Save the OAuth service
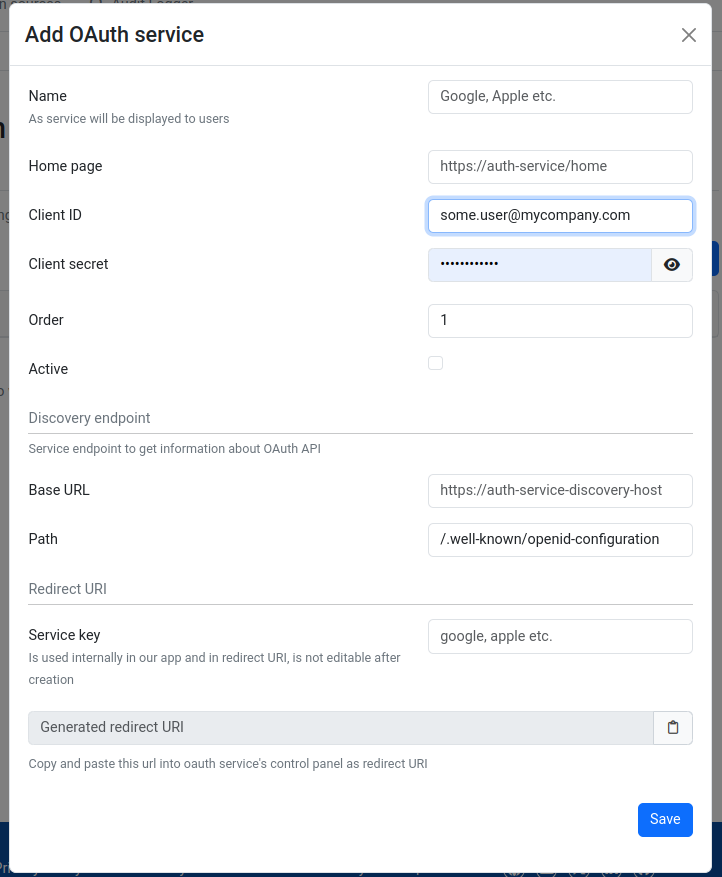Image resolution: width=722 pixels, height=877 pixels. [665, 819]
